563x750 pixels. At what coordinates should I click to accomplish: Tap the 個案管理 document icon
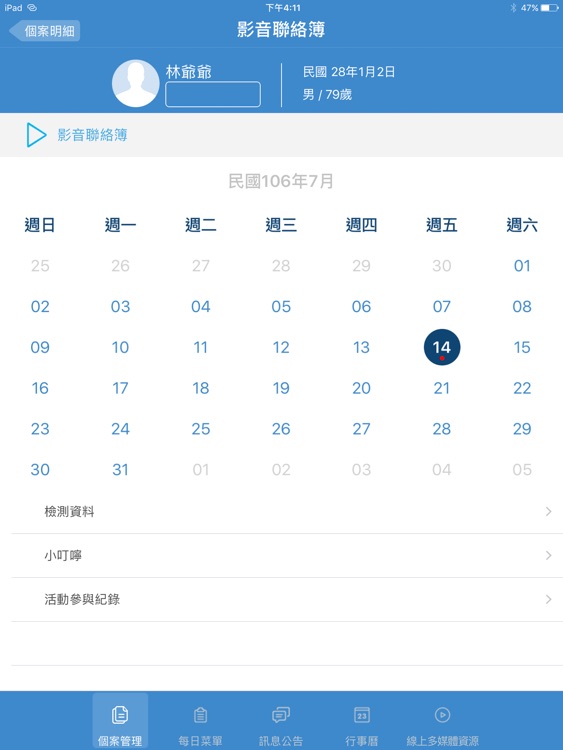pos(120,715)
